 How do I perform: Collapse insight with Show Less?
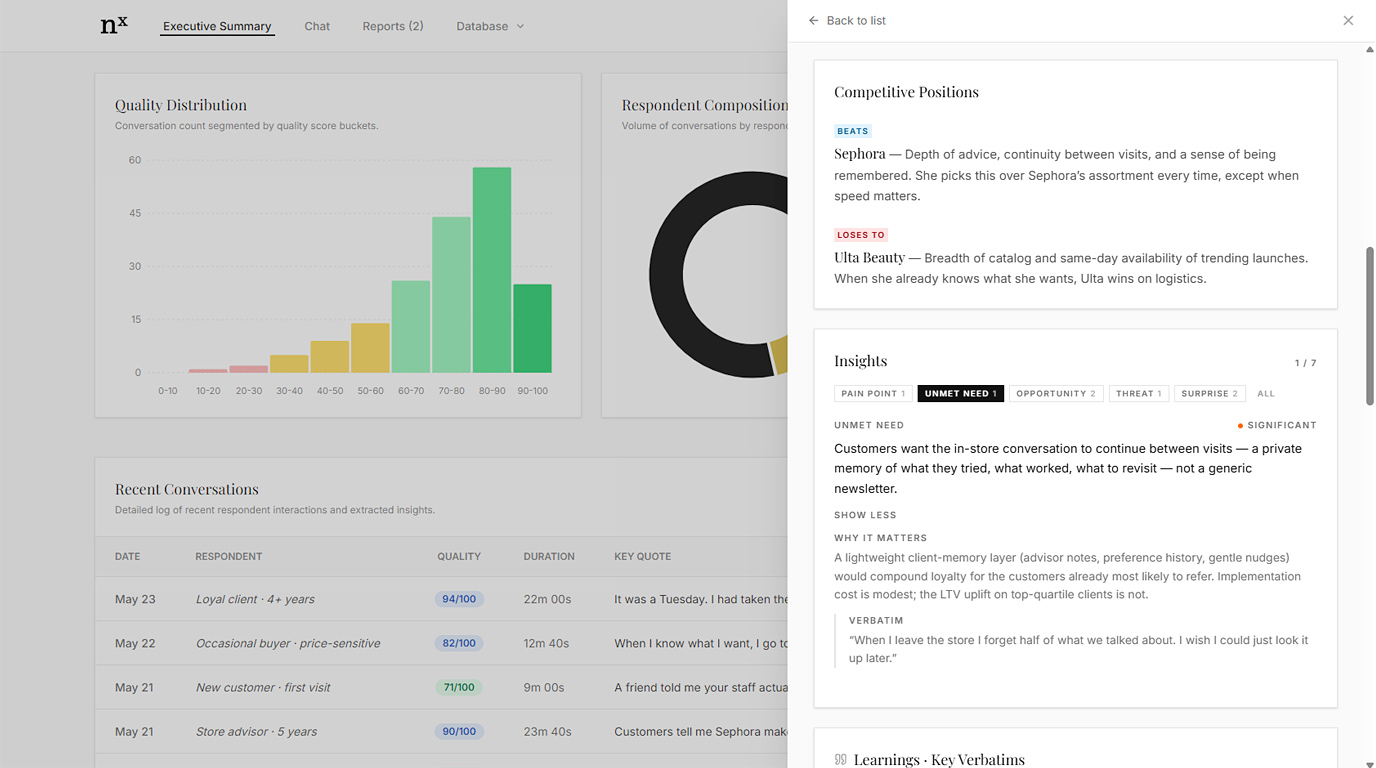point(865,515)
